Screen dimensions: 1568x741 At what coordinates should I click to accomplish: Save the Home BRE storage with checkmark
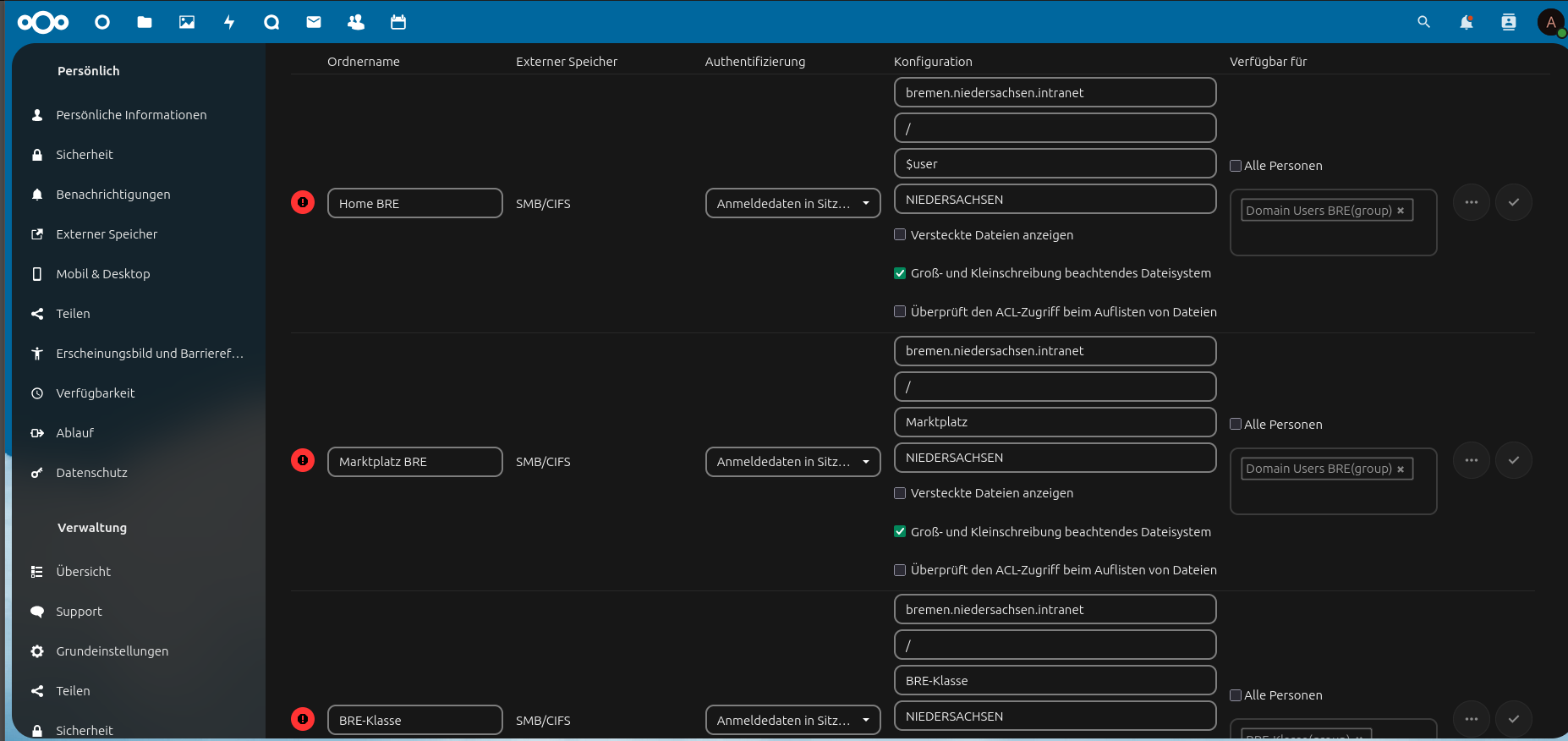(x=1513, y=202)
